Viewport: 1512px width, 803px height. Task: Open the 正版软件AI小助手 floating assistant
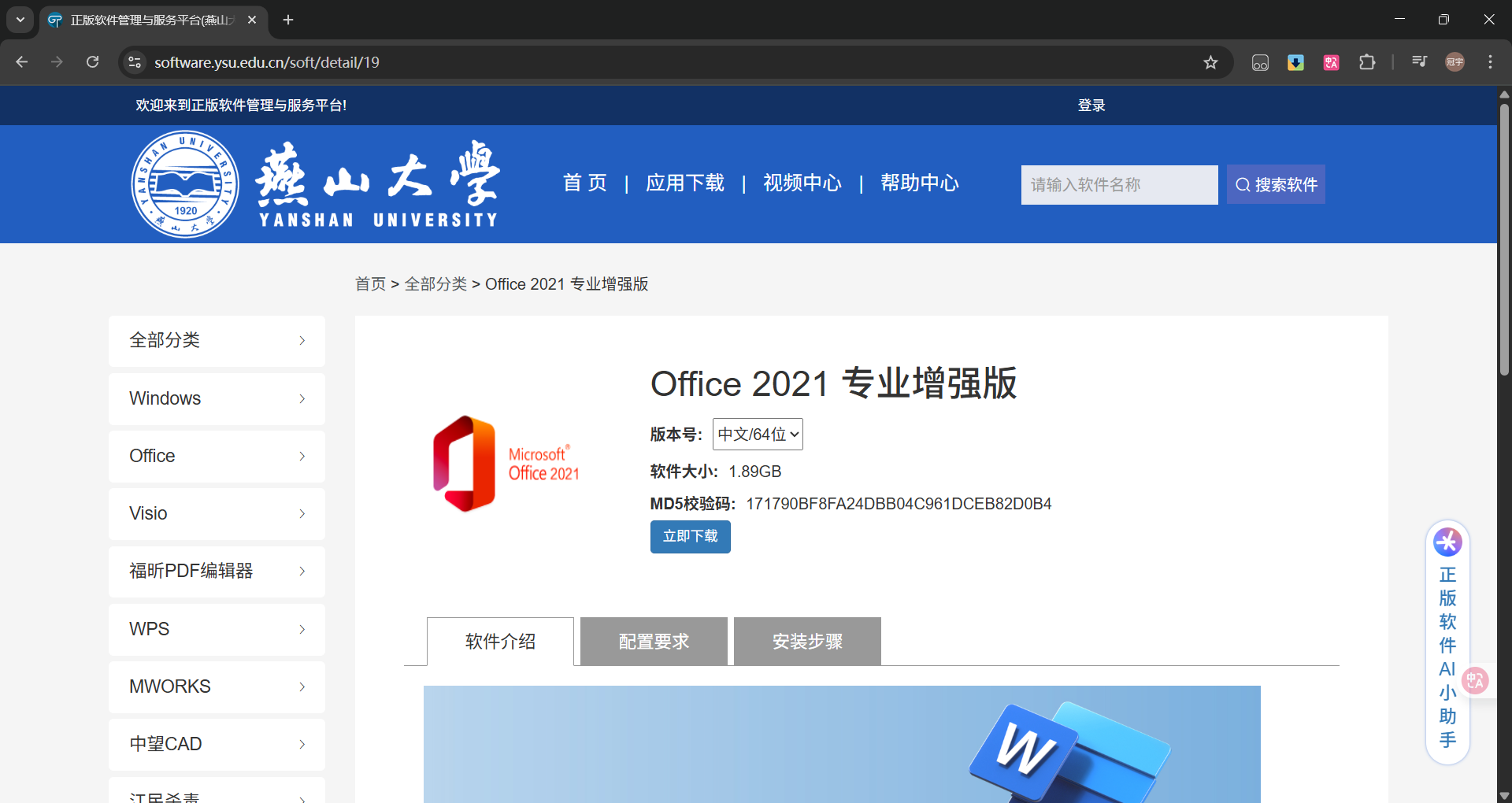(1447, 542)
